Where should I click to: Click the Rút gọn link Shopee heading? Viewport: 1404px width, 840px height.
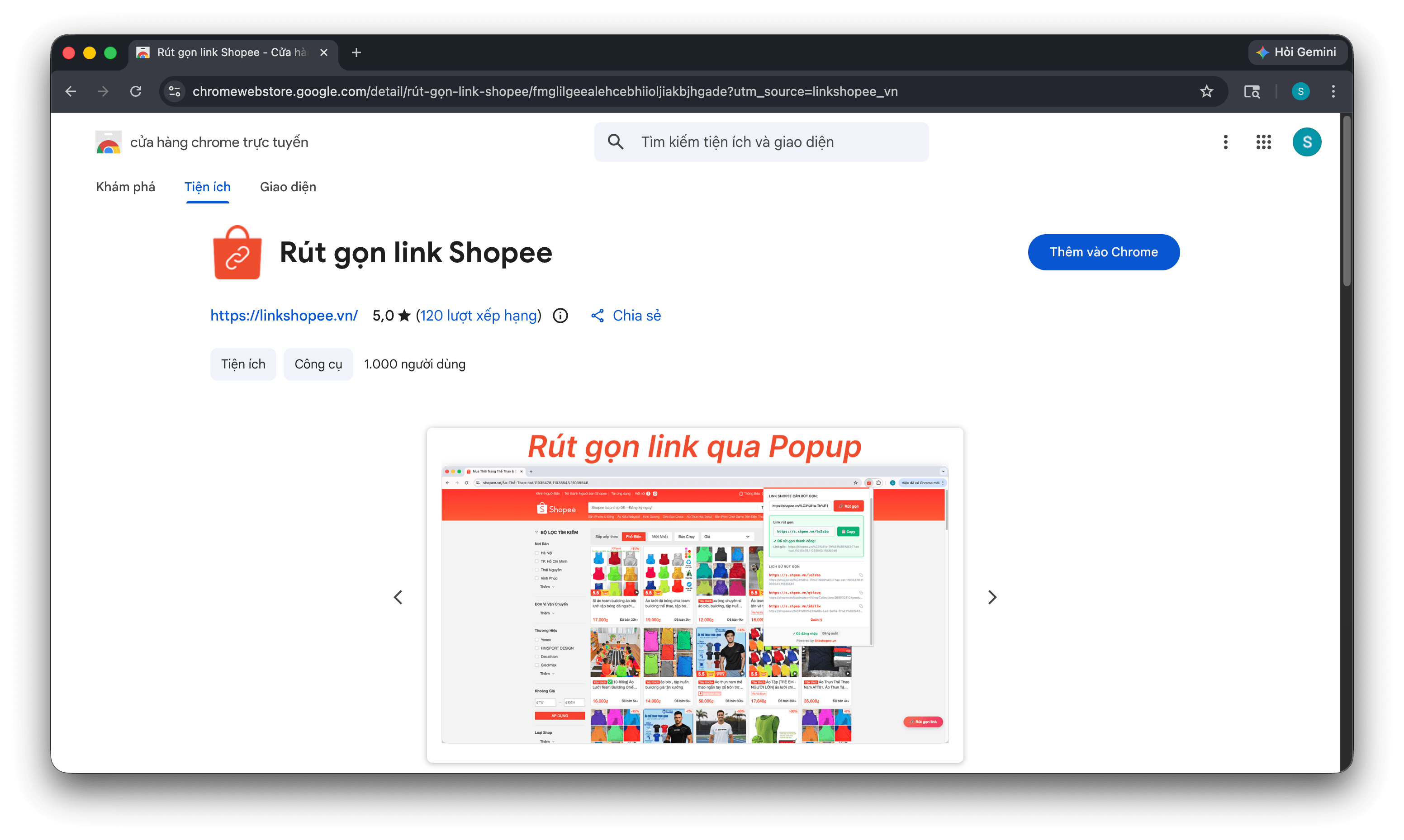click(416, 252)
